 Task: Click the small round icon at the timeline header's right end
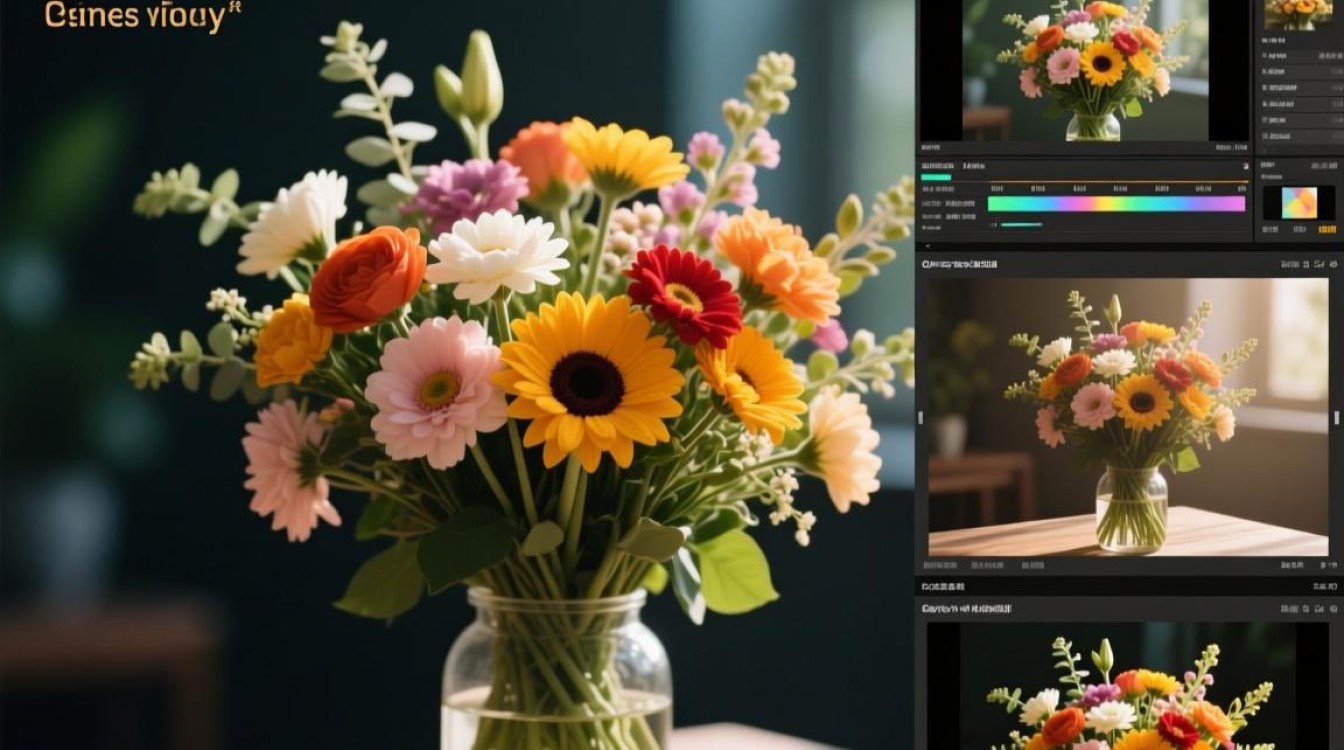[x=1245, y=166]
